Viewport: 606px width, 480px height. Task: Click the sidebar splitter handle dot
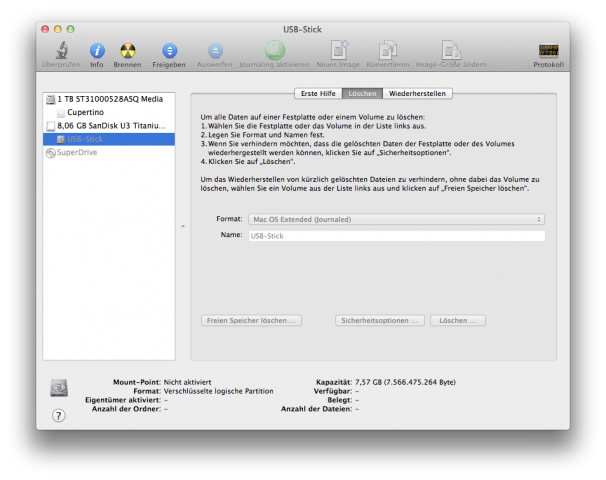pos(183,226)
